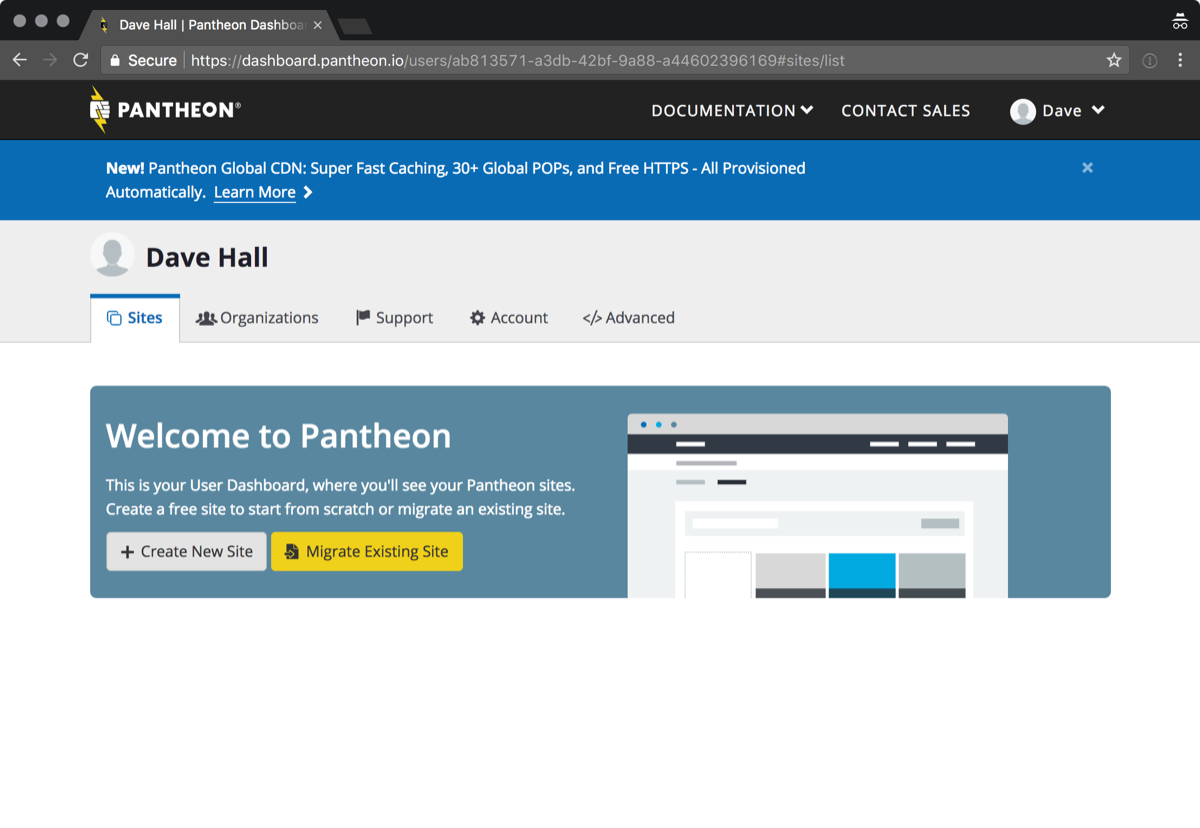Click the Pantheon lightning bolt logo
Viewport: 1200px width, 828px height.
coord(99,110)
